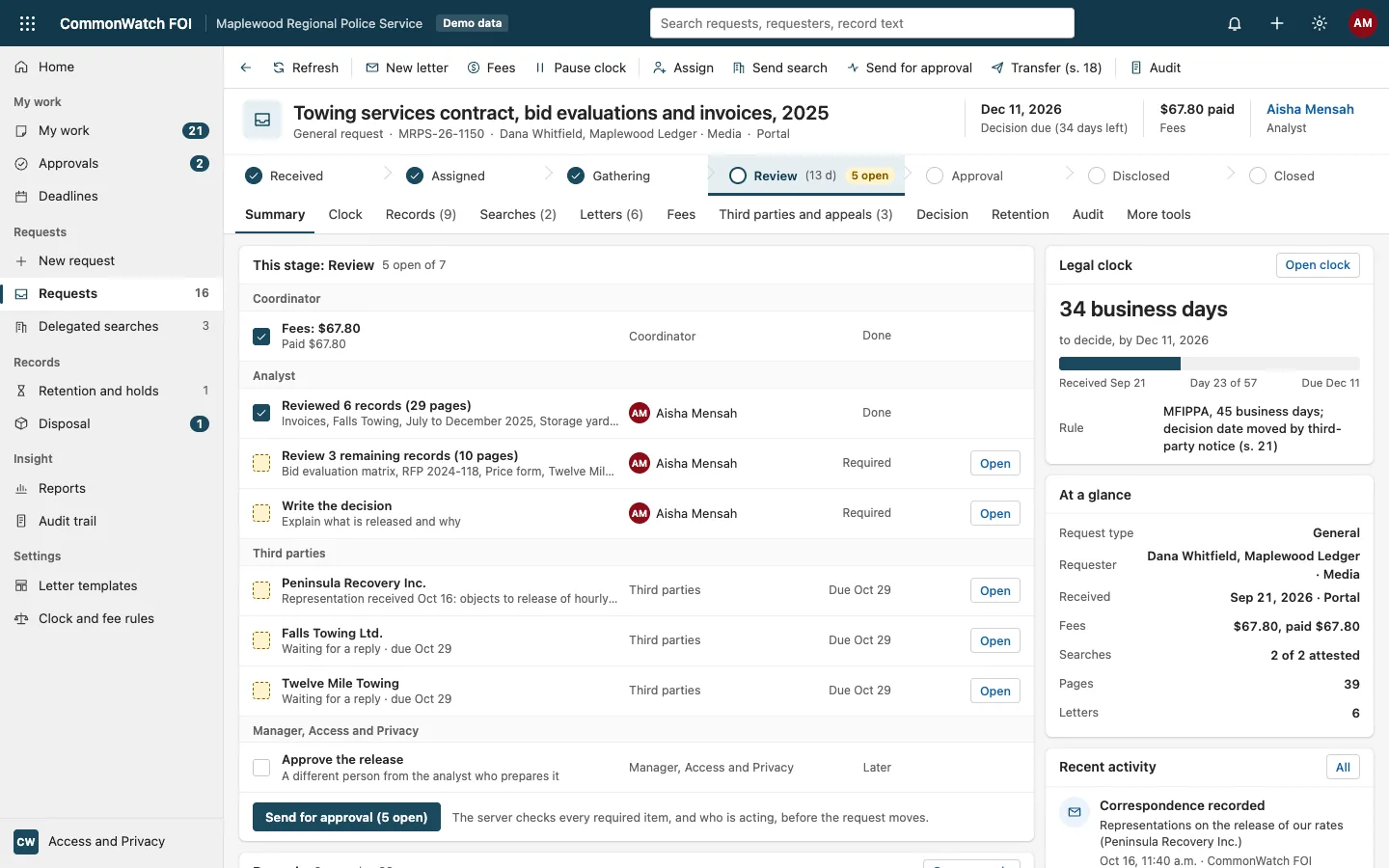Focus the search requests field
This screenshot has height=868, width=1389.
862,23
